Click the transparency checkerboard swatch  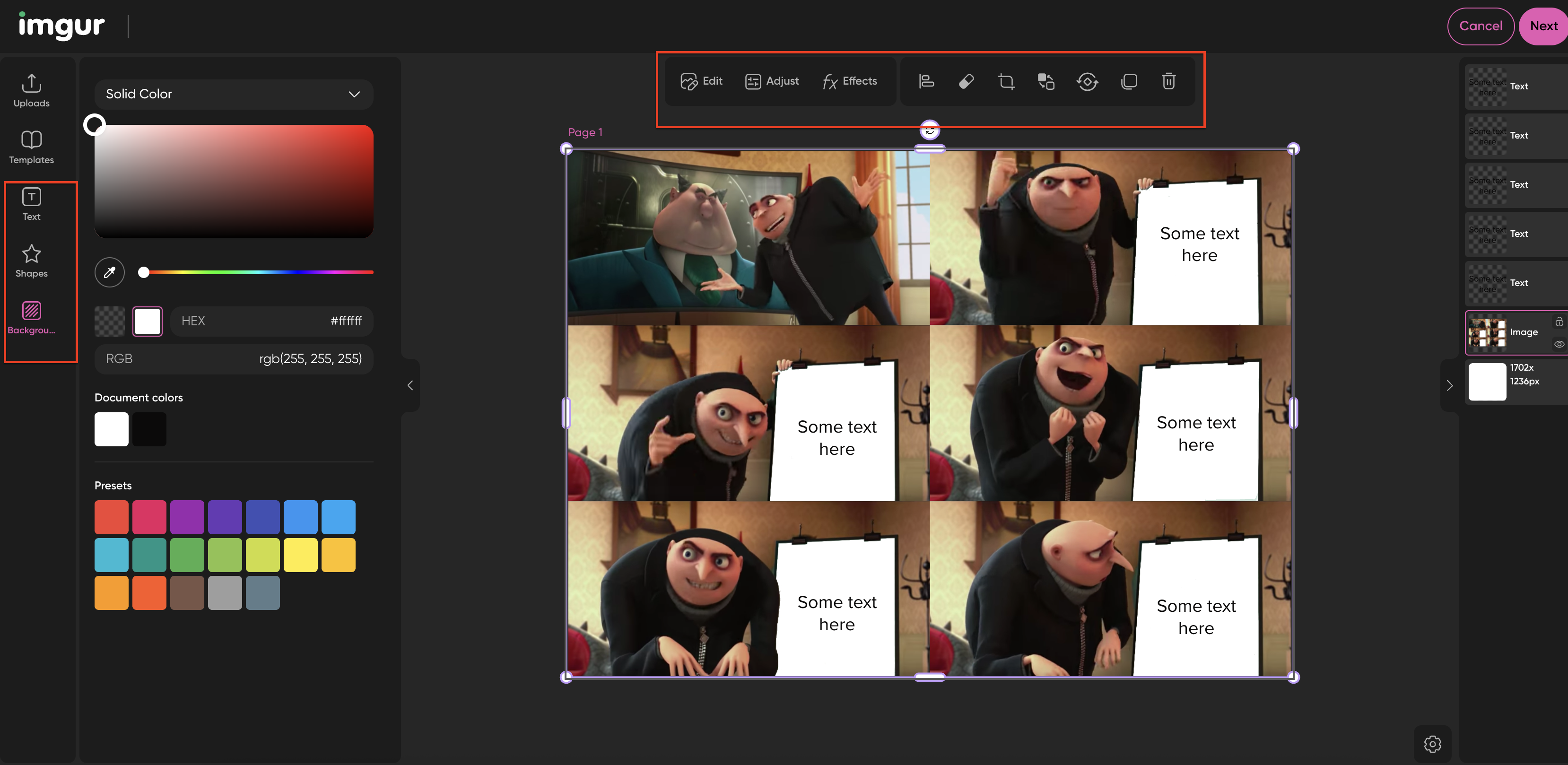point(109,321)
